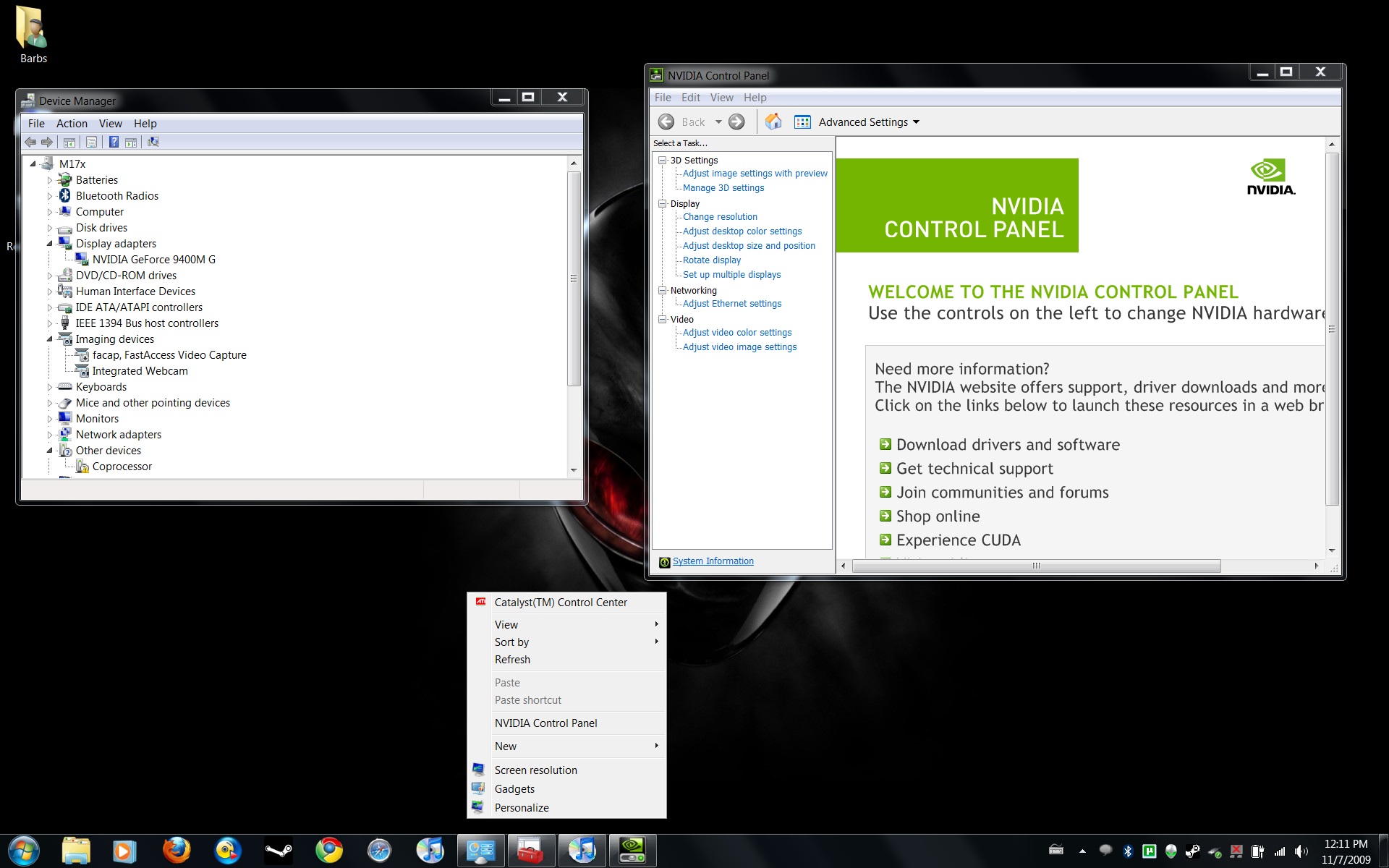This screenshot has height=868, width=1389.
Task: Open Google Chrome from the taskbar
Action: [329, 851]
